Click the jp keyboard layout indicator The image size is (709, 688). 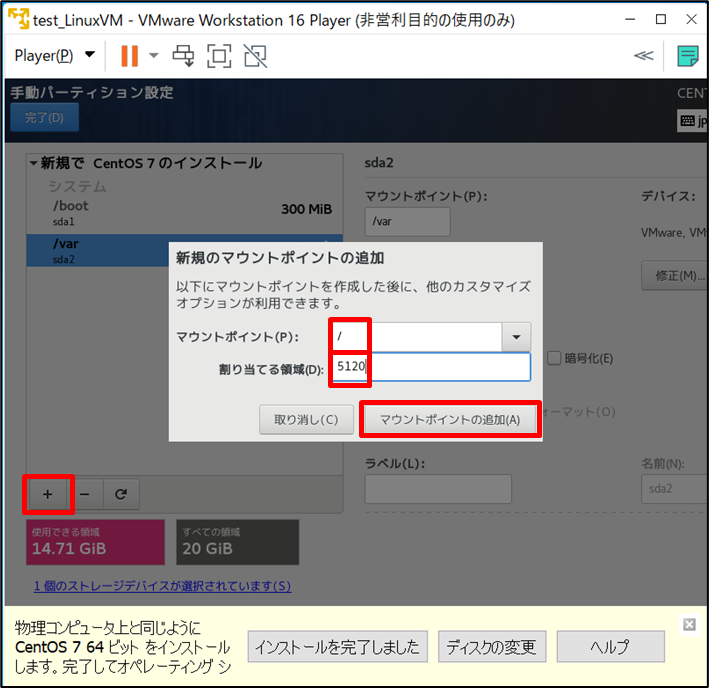pyautogui.click(x=693, y=121)
